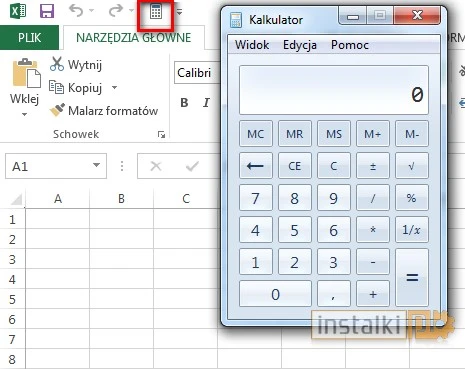Click calculator digit 0
465x369 pixels.
point(275,294)
